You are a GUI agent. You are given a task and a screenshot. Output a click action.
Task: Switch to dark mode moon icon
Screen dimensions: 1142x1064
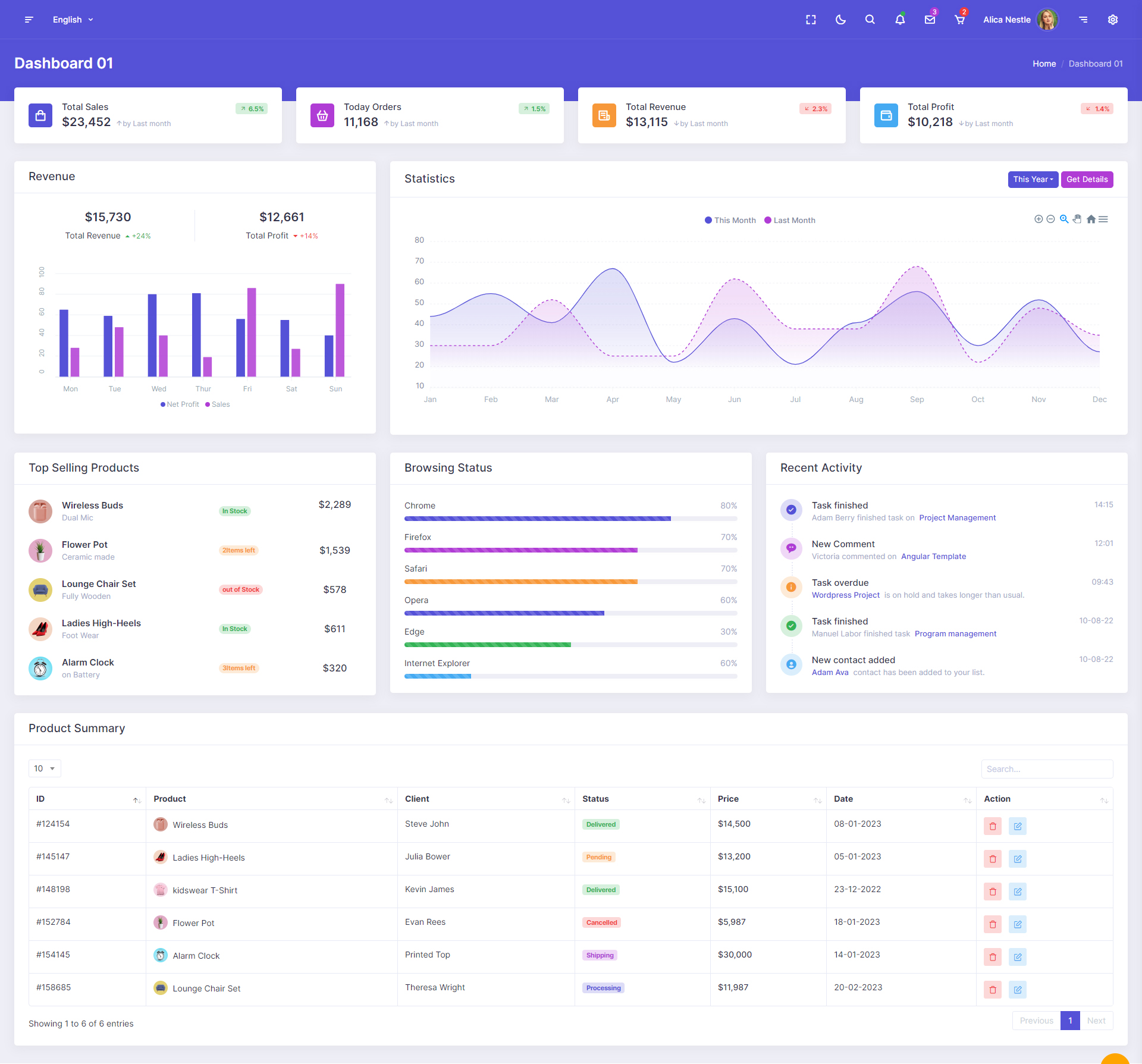[x=840, y=20]
